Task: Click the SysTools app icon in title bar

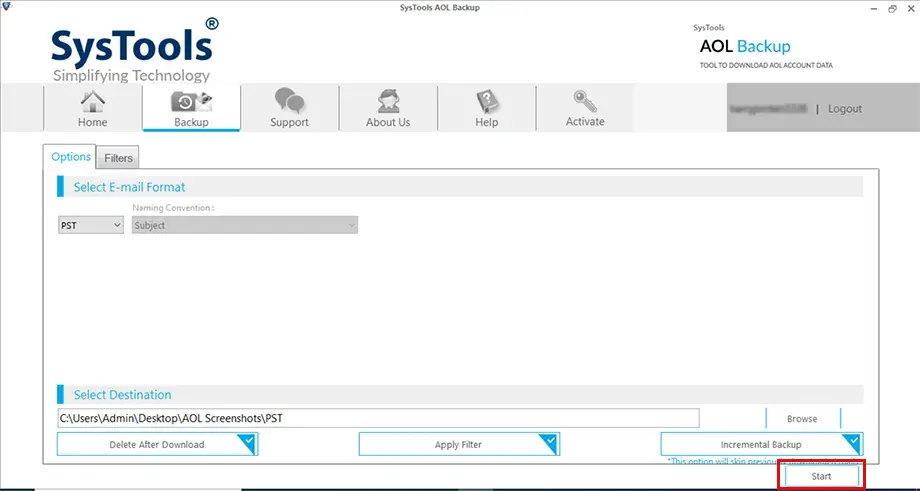Action: [7, 8]
